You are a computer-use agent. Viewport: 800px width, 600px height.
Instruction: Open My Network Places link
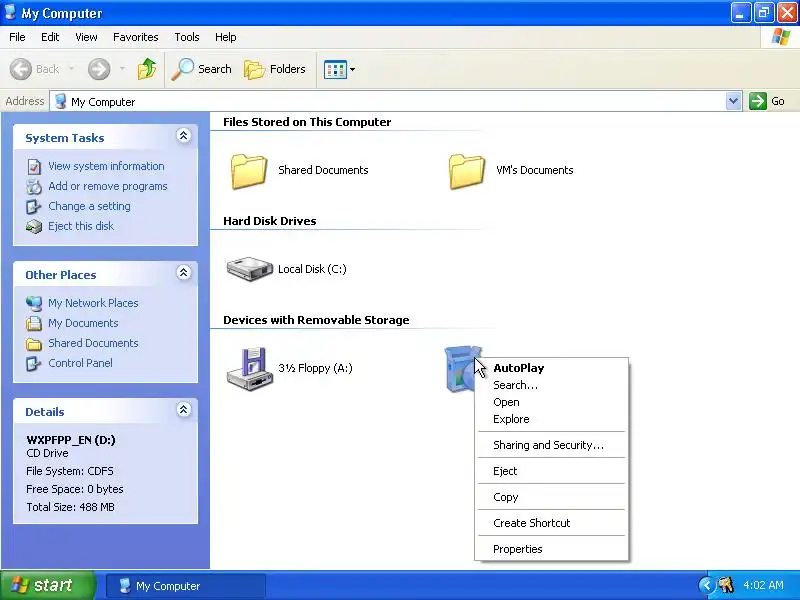coord(93,303)
